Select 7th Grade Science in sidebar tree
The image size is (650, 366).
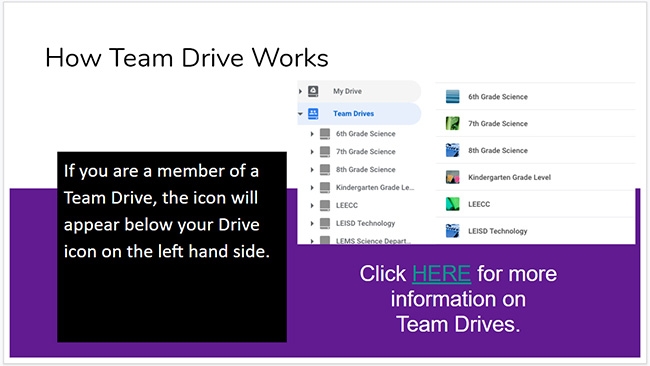point(366,152)
